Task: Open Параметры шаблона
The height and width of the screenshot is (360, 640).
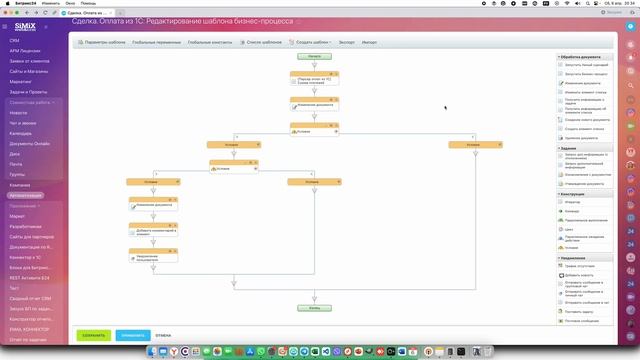Action: point(102,42)
